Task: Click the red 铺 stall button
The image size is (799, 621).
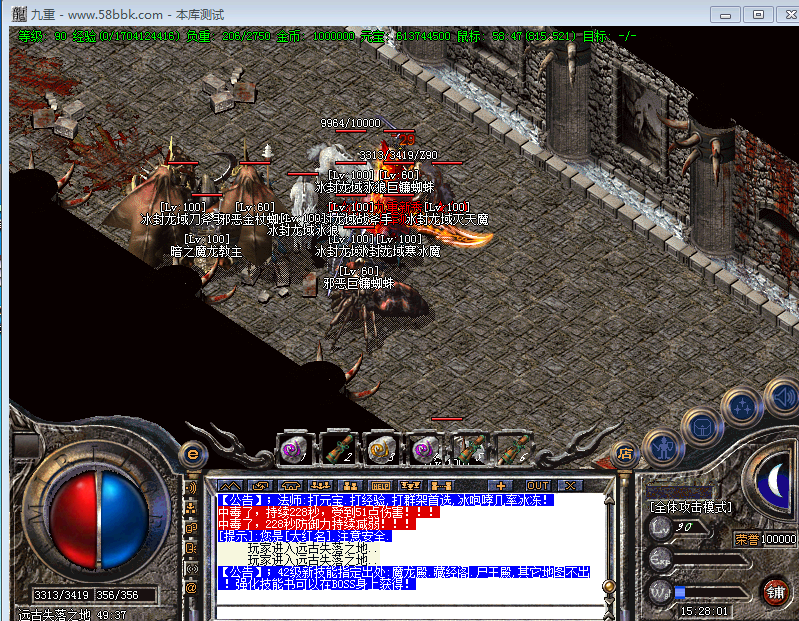Action: (776, 592)
